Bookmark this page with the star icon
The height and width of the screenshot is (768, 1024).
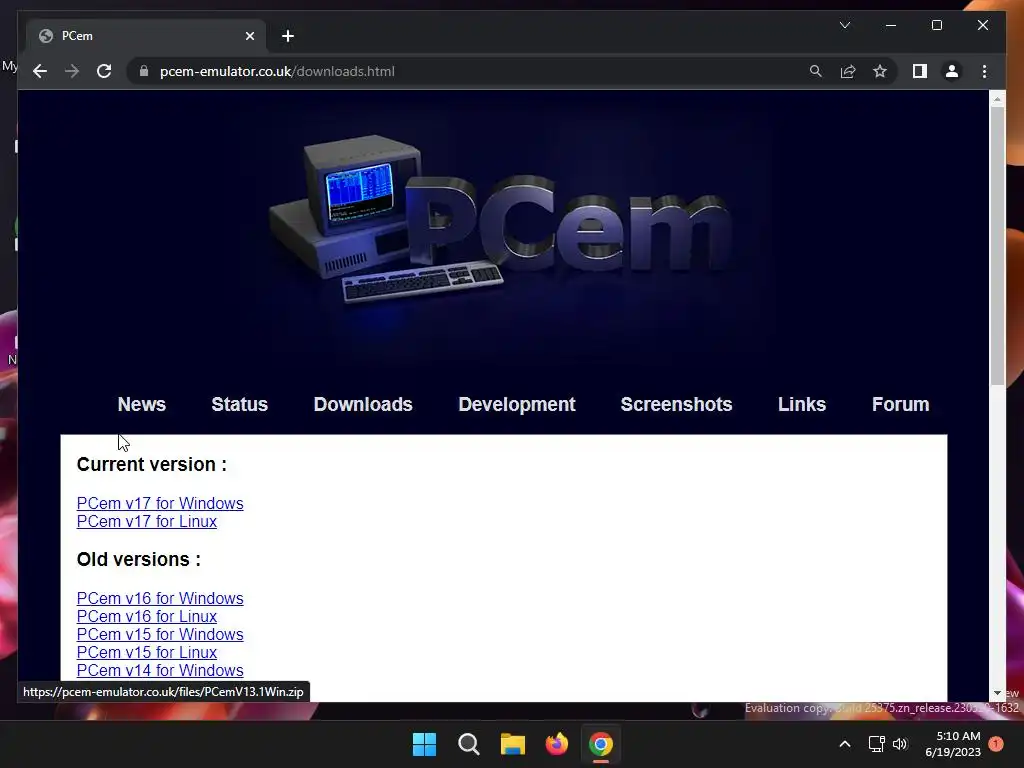pos(880,71)
